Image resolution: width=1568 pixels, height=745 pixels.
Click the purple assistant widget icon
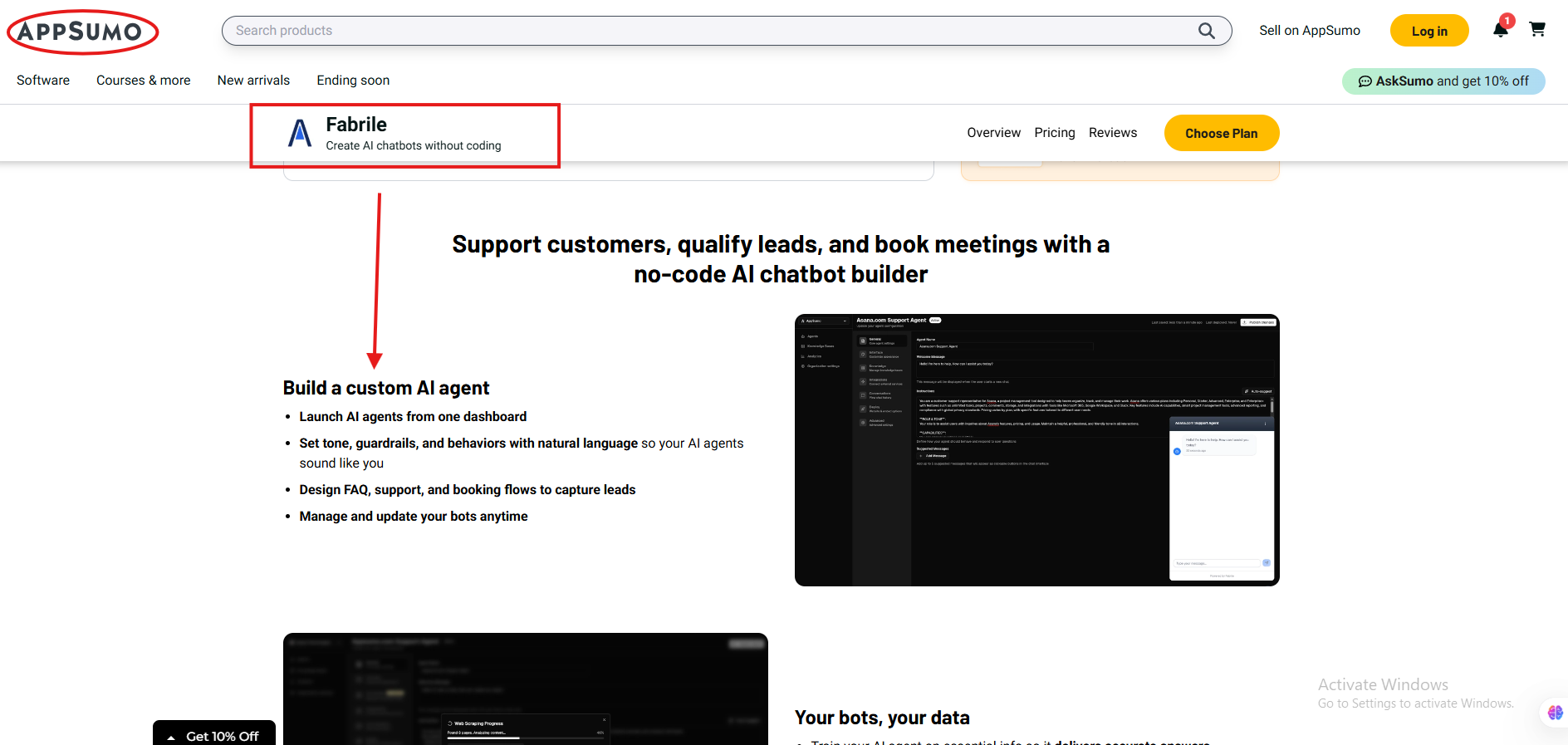[x=1555, y=713]
